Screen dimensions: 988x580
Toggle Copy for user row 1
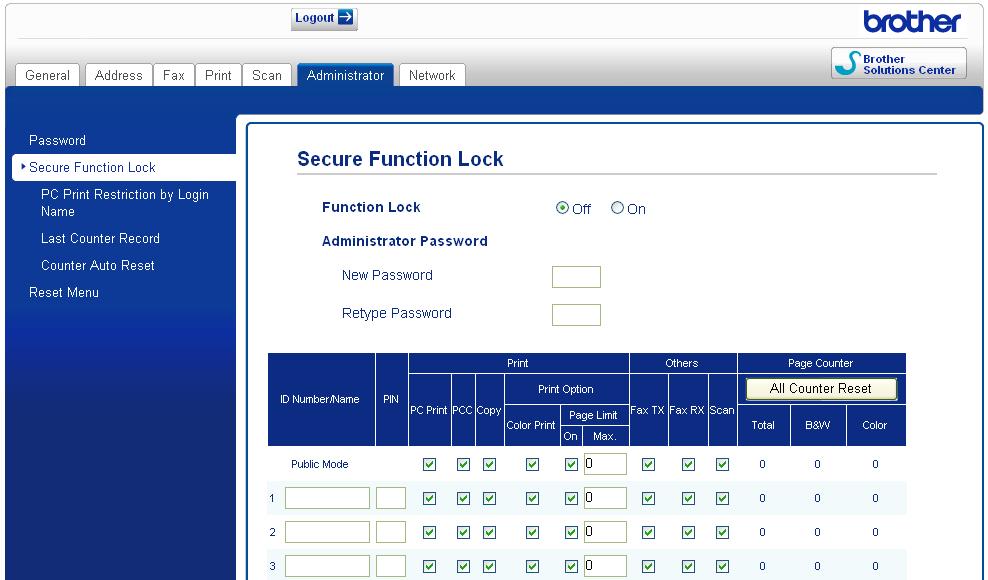click(489, 499)
